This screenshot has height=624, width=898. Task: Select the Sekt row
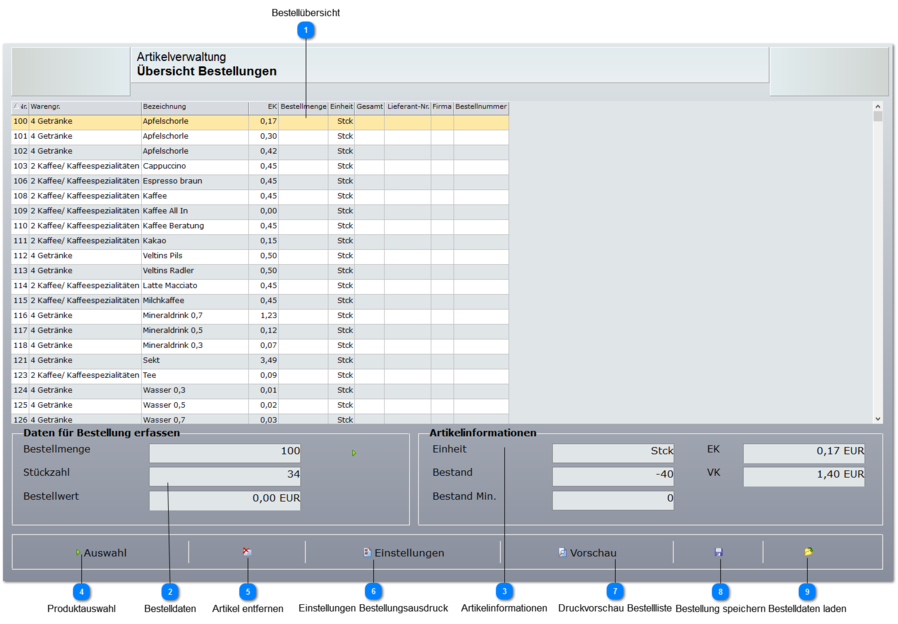[259, 360]
